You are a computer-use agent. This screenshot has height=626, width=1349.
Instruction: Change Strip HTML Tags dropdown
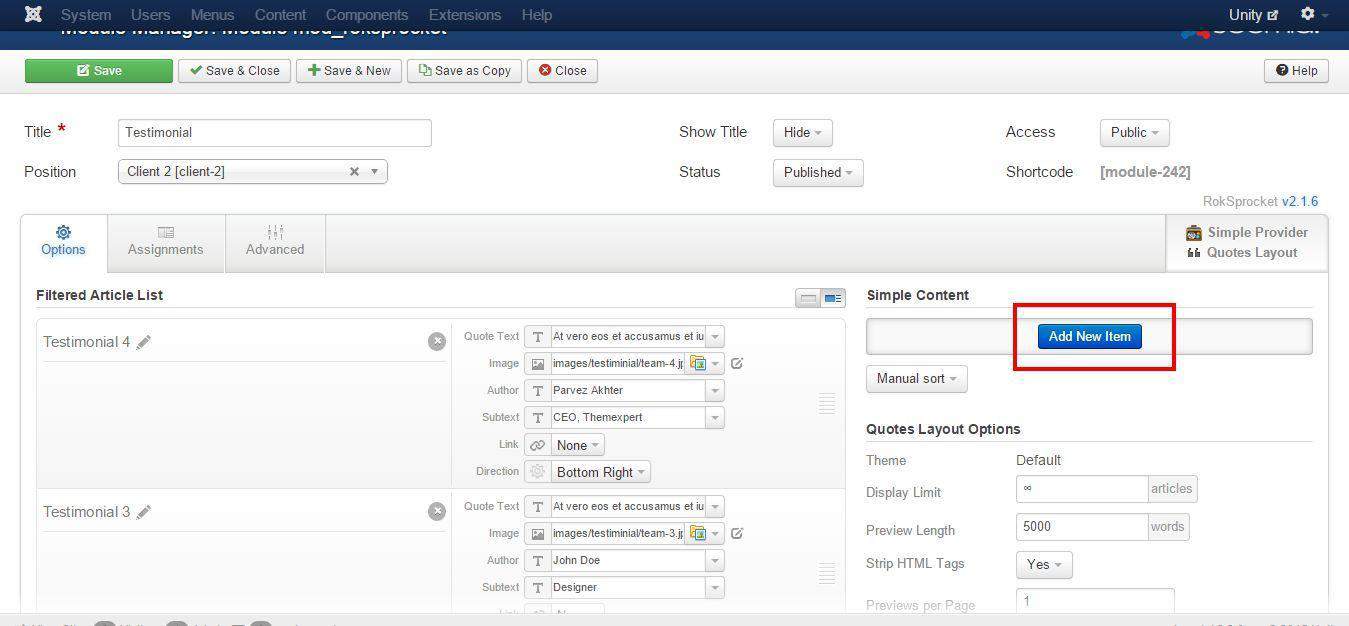(1043, 564)
